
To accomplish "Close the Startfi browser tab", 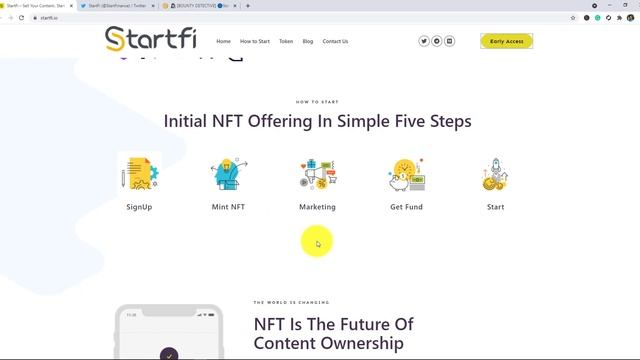I will 71,6.
